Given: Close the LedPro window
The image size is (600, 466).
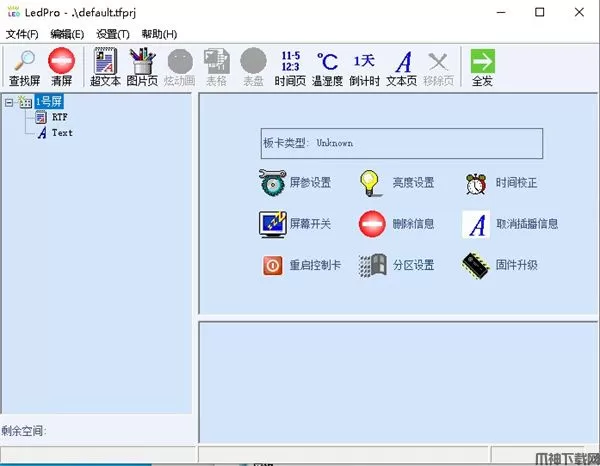Looking at the screenshot, I should tap(579, 12).
